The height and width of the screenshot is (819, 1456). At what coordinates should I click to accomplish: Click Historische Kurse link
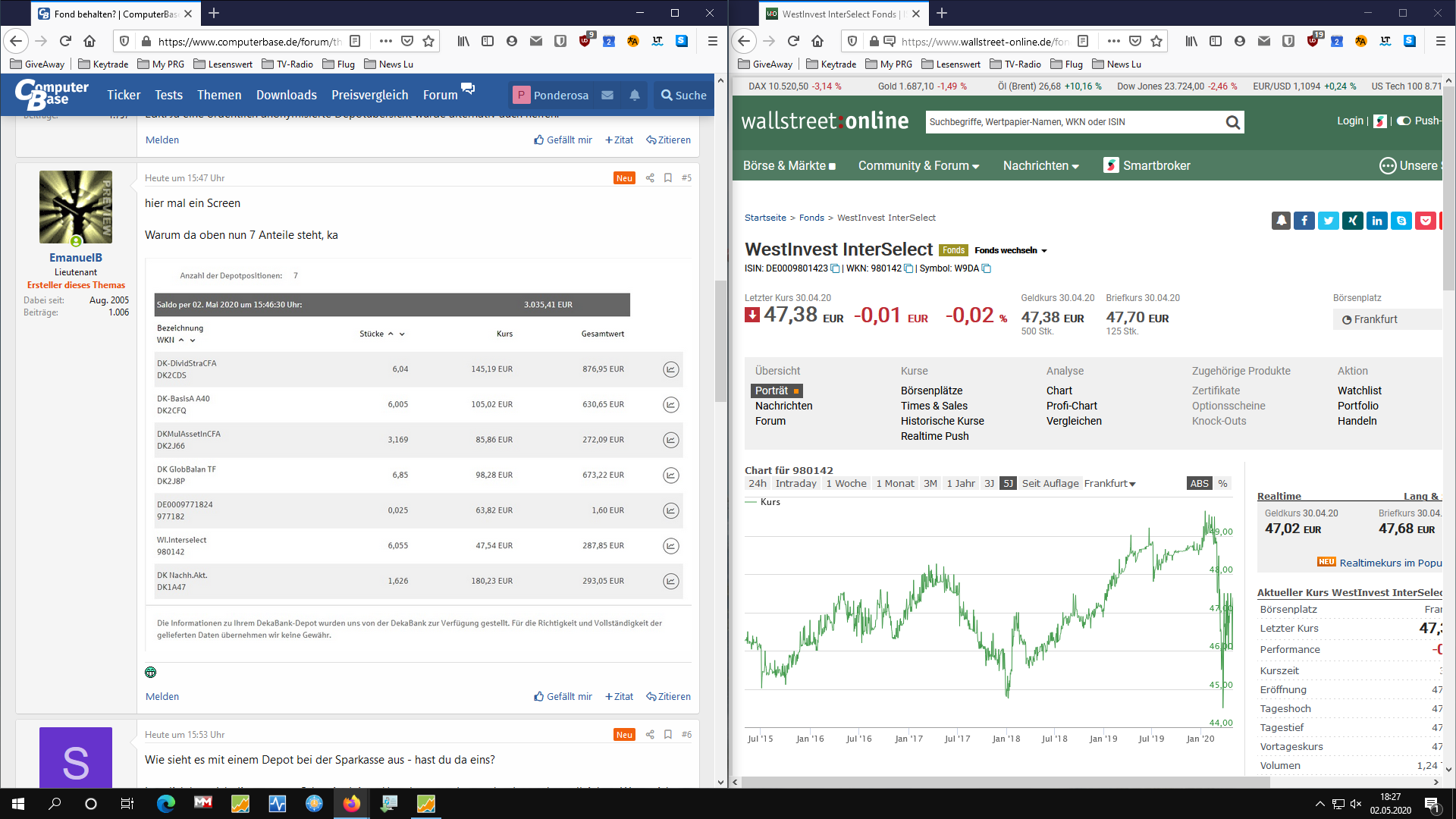click(x=942, y=421)
